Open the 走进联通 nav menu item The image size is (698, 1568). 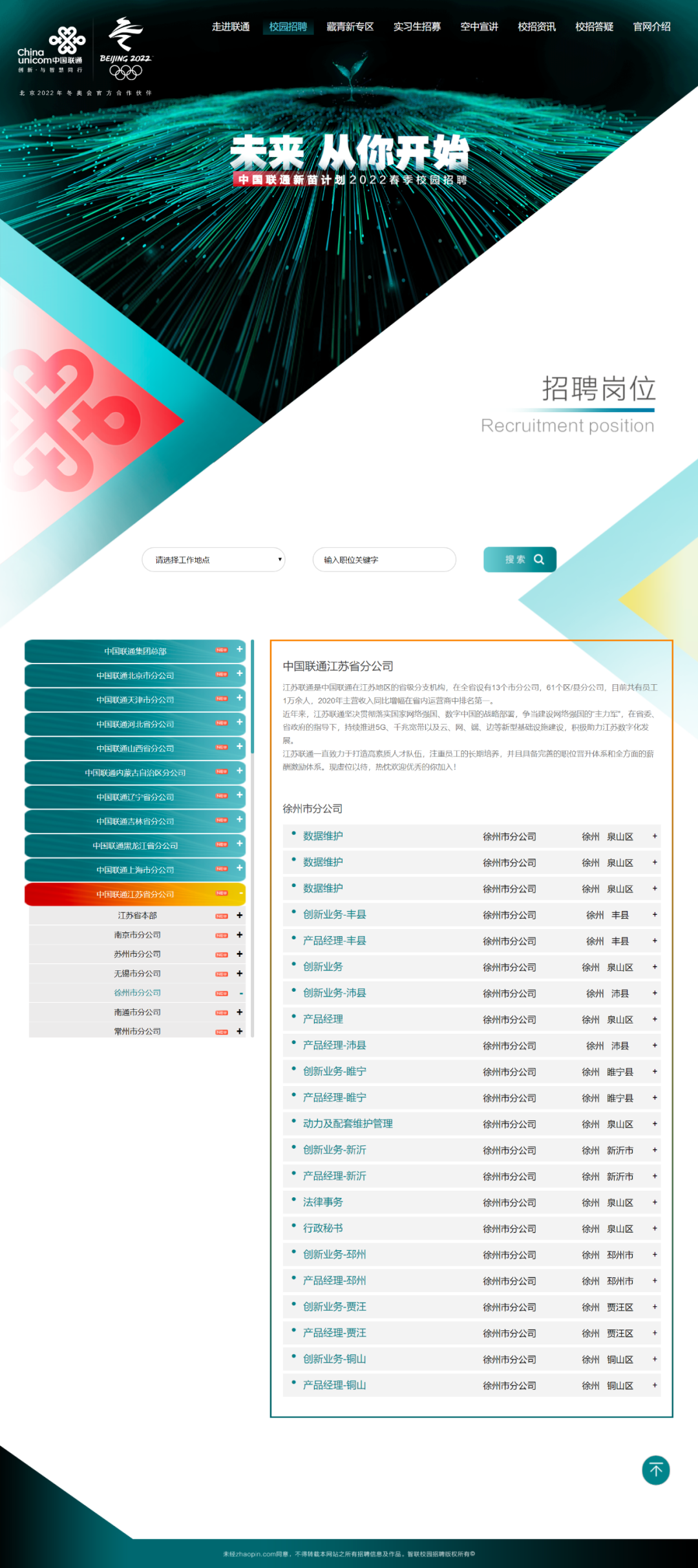[231, 26]
